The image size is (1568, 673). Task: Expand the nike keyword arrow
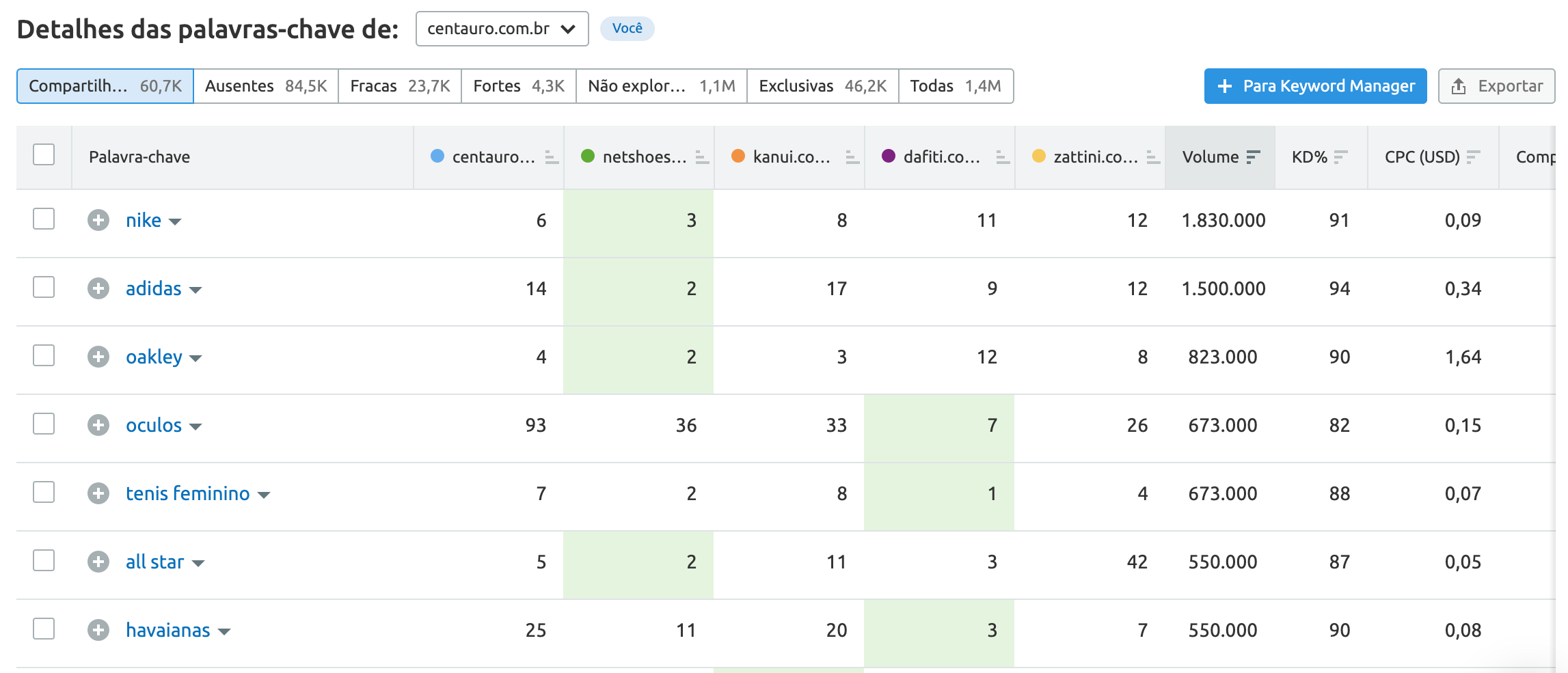[175, 221]
